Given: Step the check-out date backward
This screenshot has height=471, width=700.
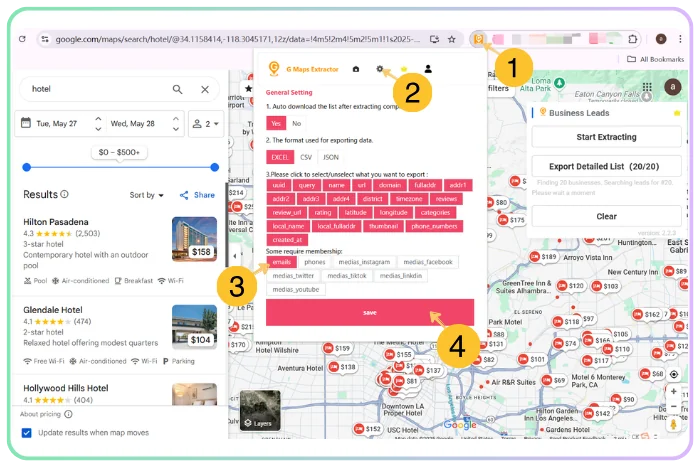Looking at the screenshot, I should [x=176, y=129].
